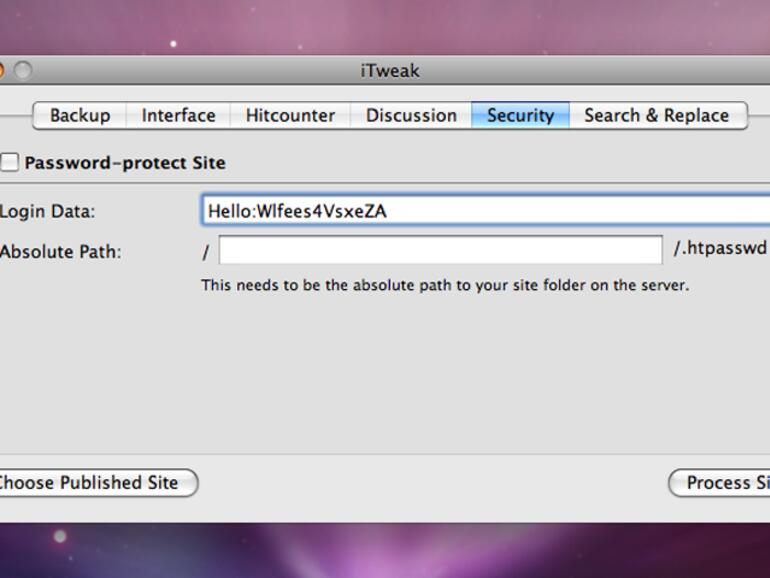Click the absolute path hint text
770x578 pixels.
click(445, 285)
